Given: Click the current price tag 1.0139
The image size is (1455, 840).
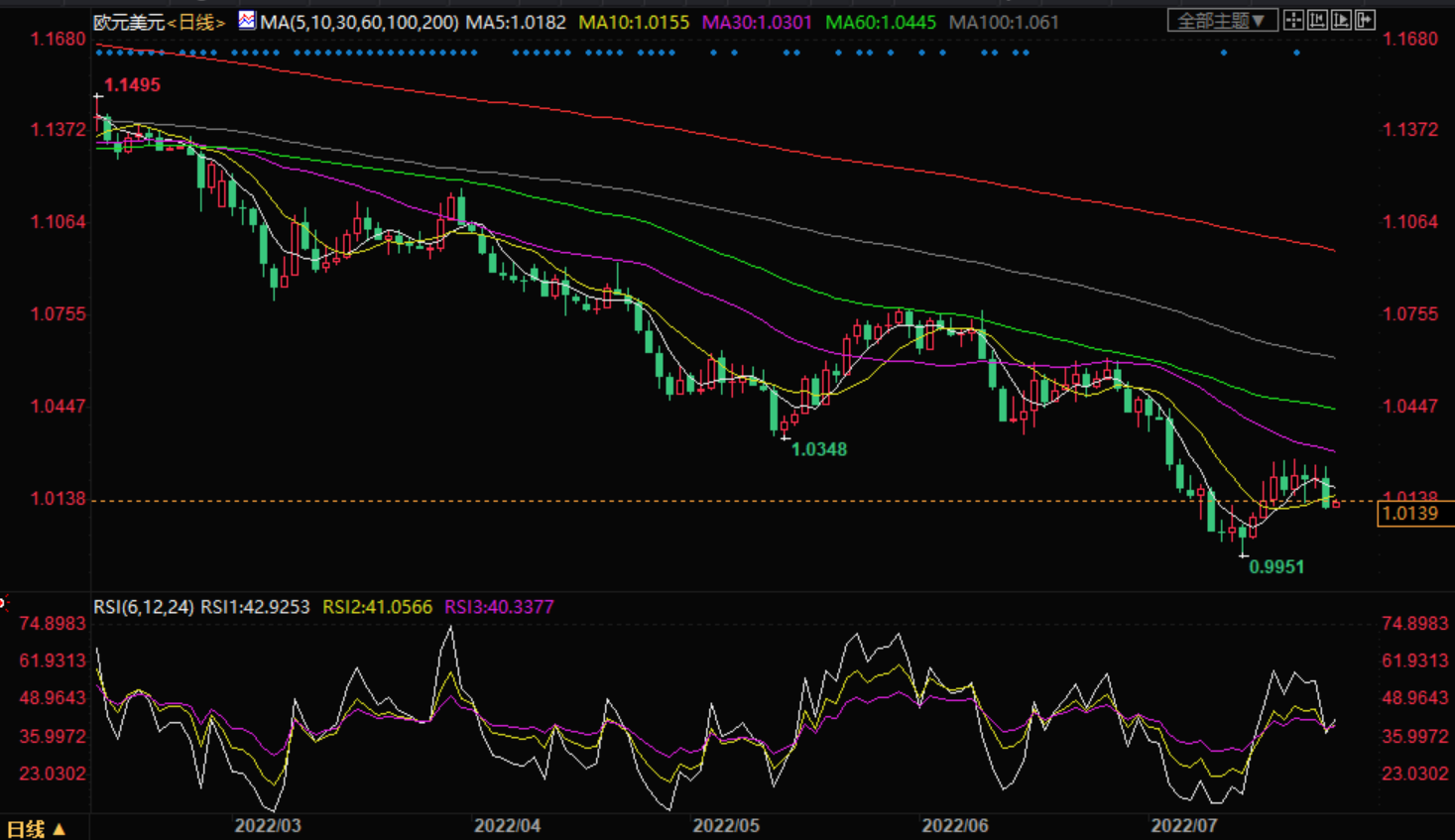Looking at the screenshot, I should (x=1409, y=514).
